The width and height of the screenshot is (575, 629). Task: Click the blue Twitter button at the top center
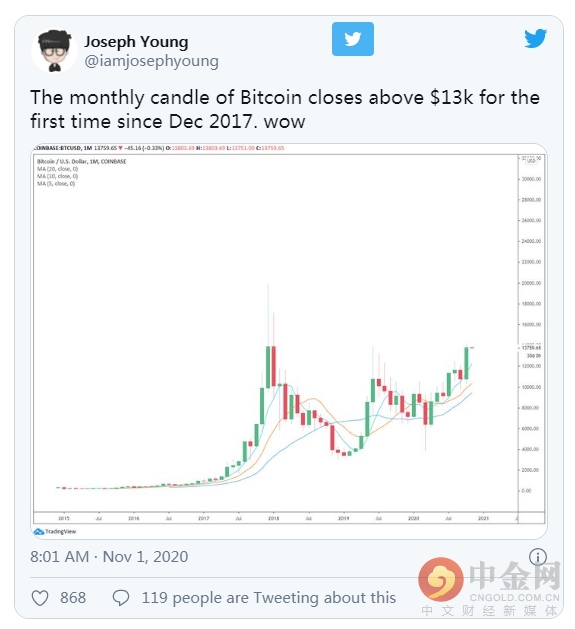click(x=353, y=39)
